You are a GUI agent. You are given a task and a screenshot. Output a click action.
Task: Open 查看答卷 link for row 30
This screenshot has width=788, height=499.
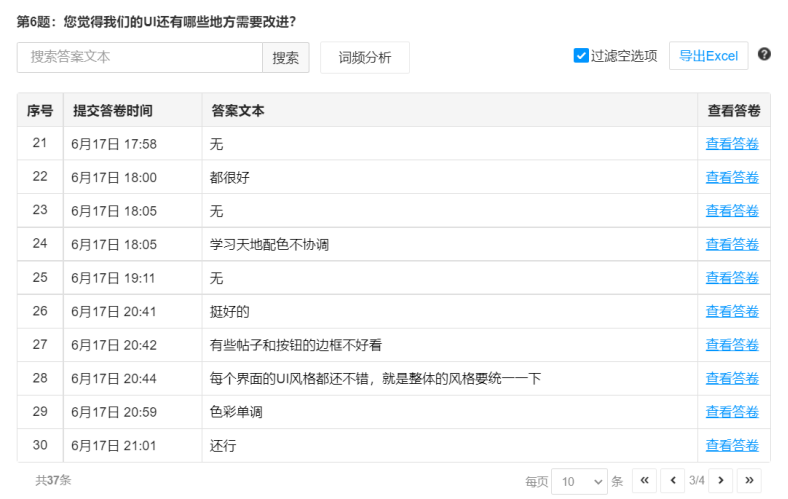click(732, 445)
